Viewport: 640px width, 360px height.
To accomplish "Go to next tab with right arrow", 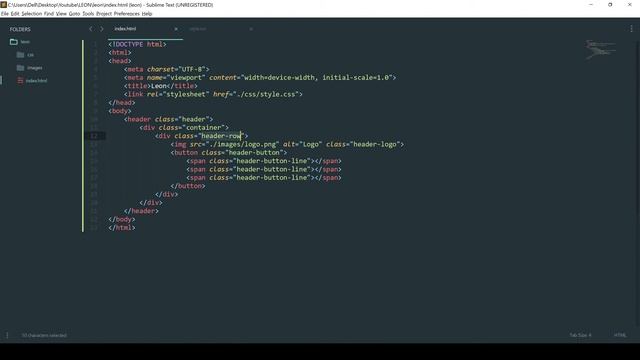I will pos(102,29).
